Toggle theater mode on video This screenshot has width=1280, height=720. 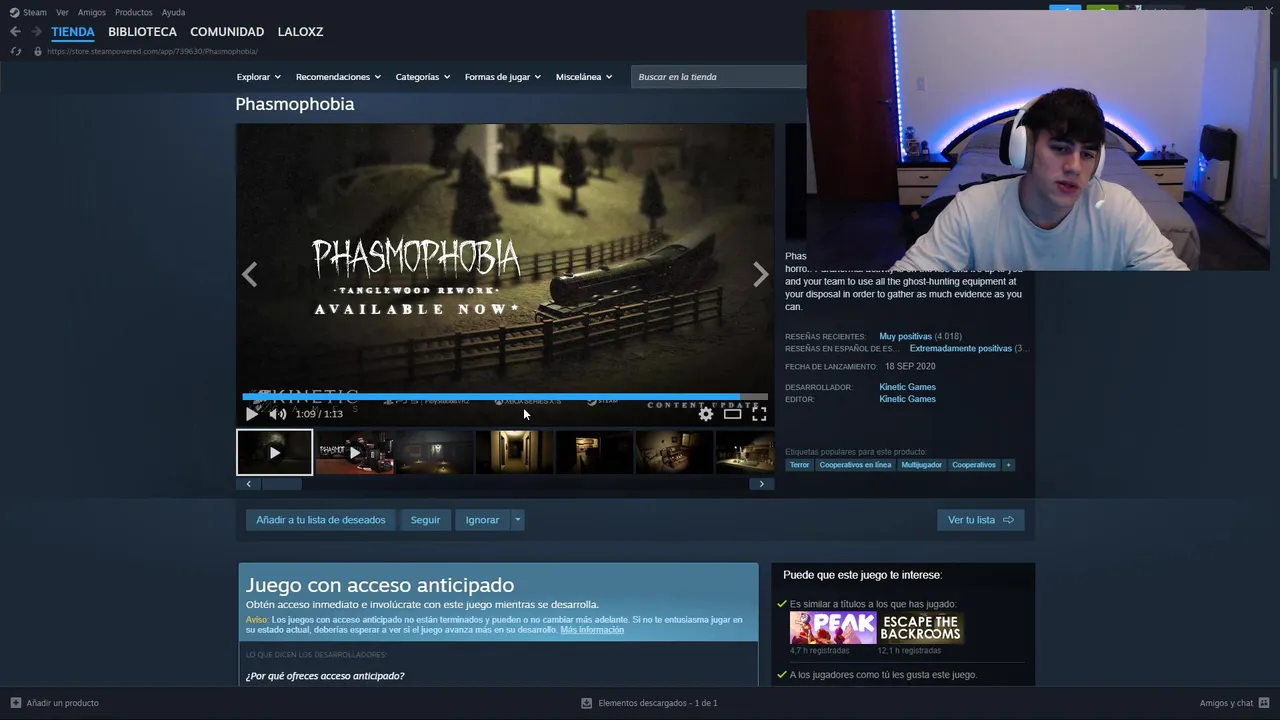coord(733,414)
